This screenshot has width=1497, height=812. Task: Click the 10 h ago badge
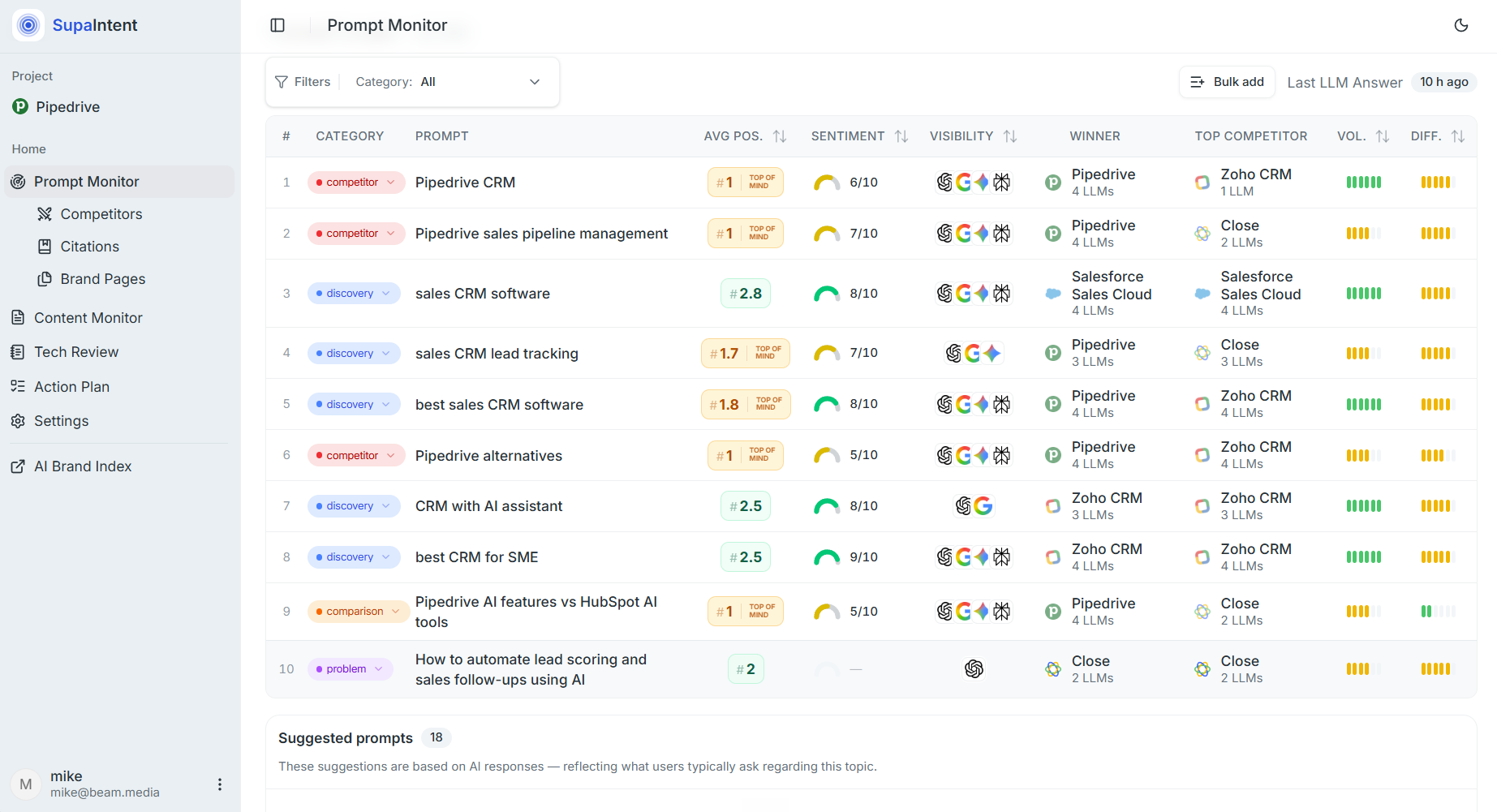(1444, 82)
